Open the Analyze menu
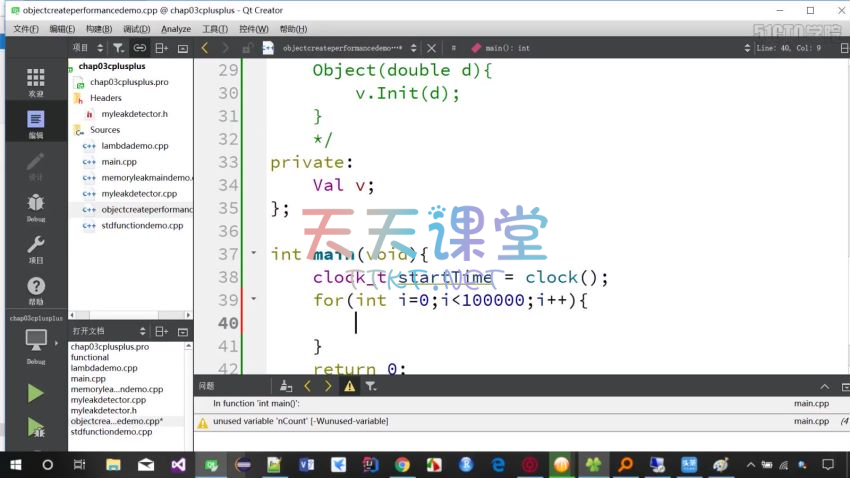The height and width of the screenshot is (478, 850). tap(176, 29)
